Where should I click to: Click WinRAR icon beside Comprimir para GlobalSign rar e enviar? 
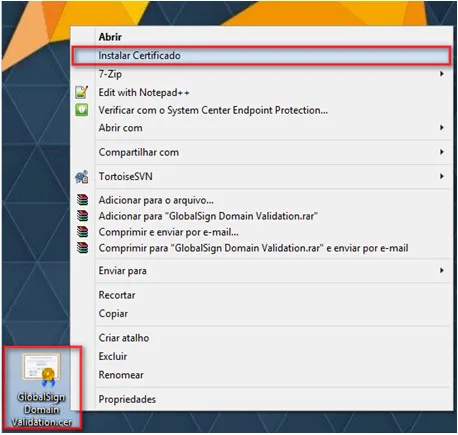(x=82, y=248)
